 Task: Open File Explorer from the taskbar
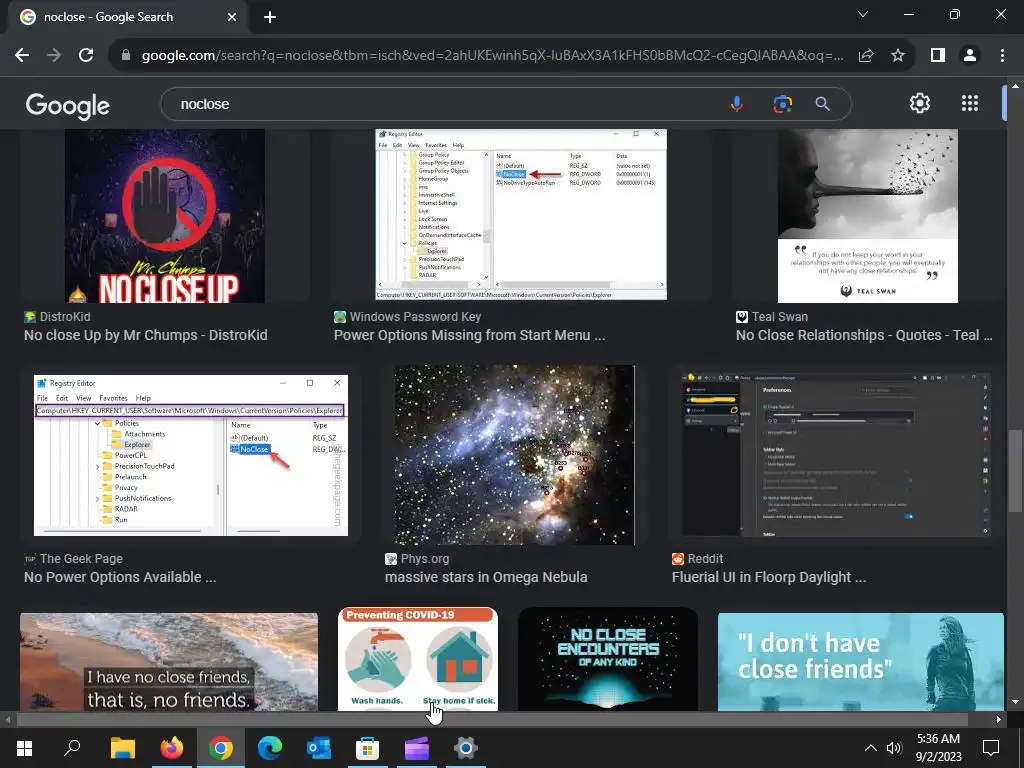click(122, 748)
